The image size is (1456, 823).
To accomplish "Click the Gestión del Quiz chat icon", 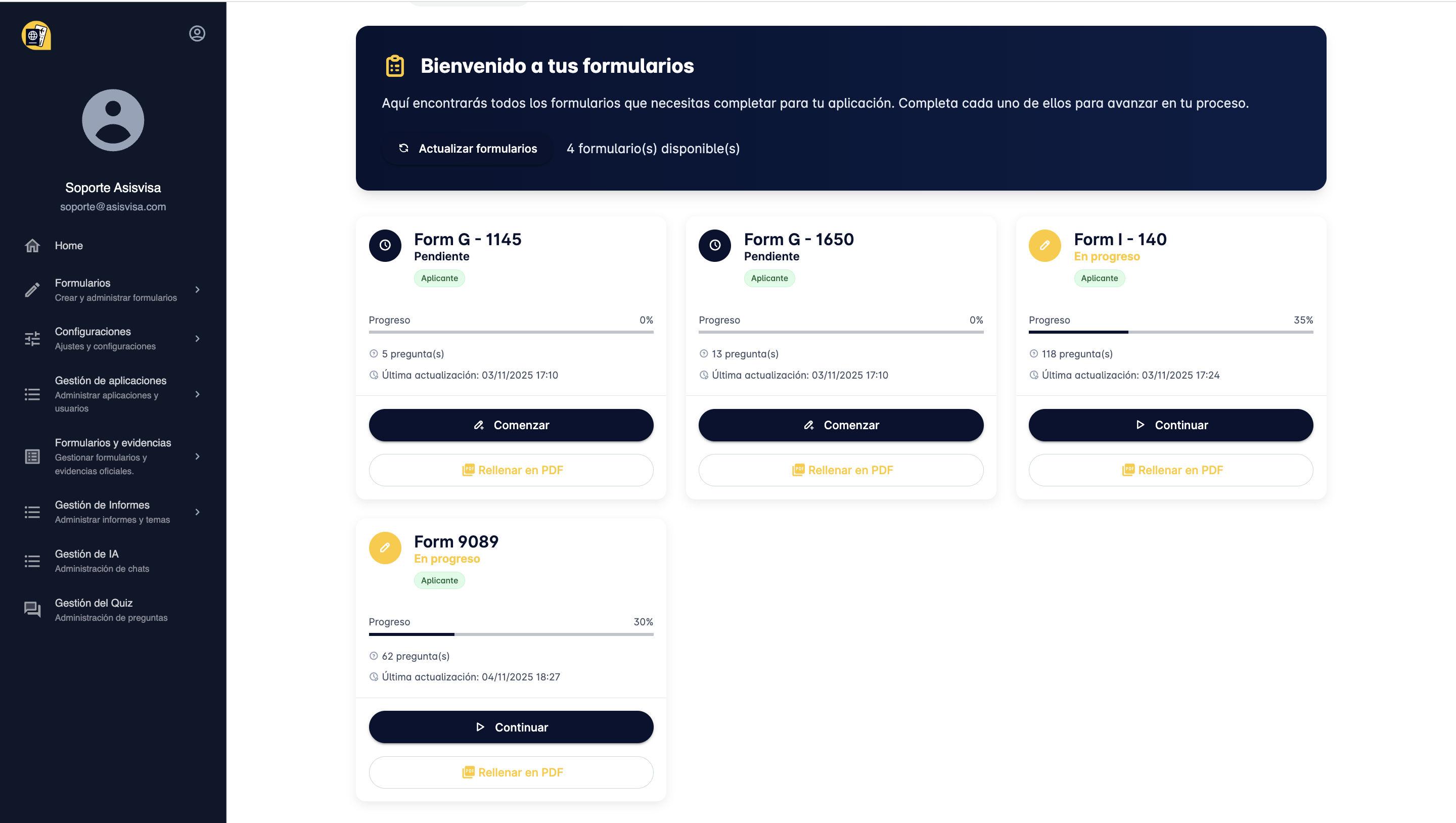I will pos(32,609).
